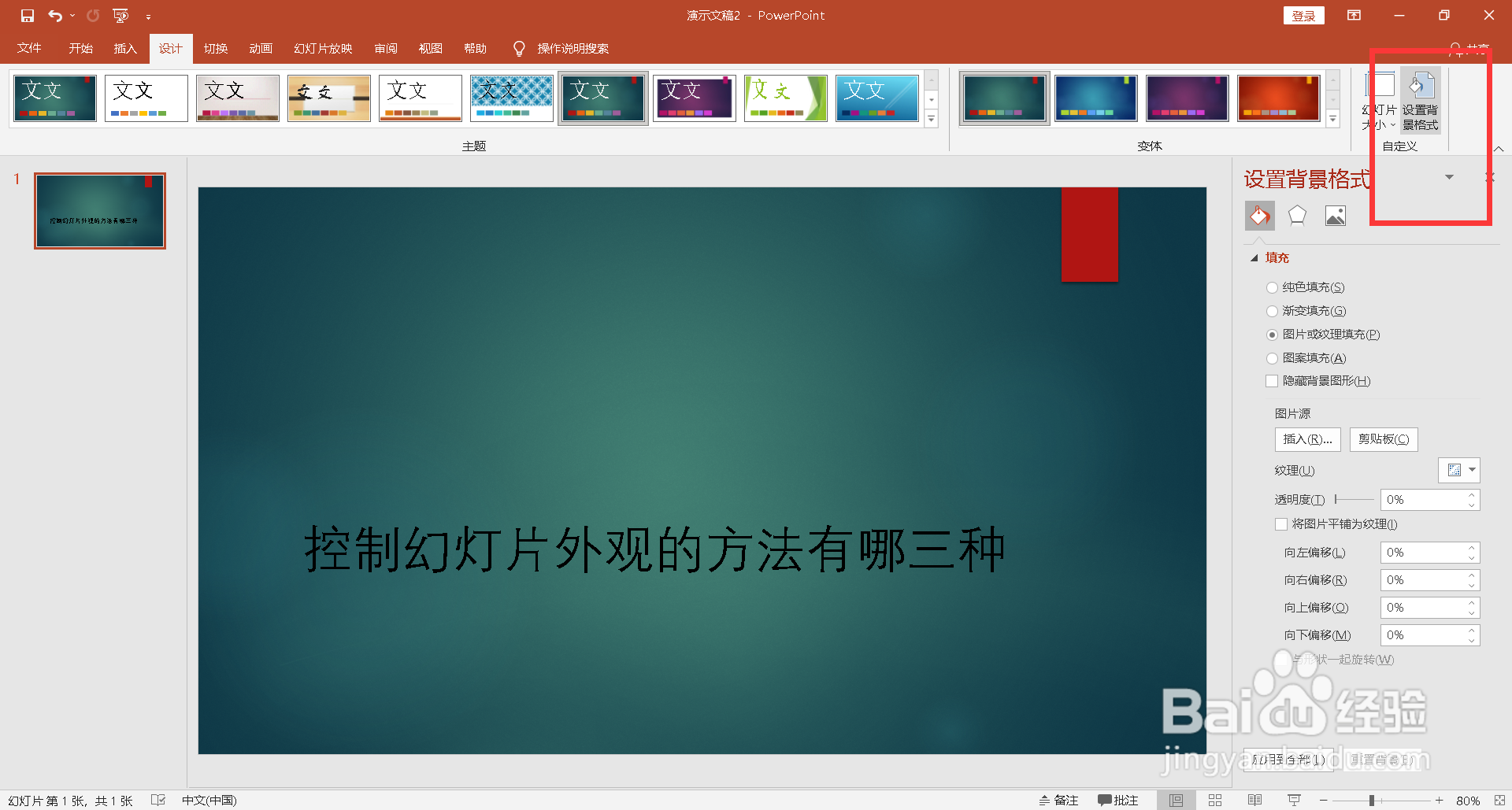Click the lightbulb Tell Me icon
The width and height of the screenshot is (1512, 810).
click(x=519, y=49)
